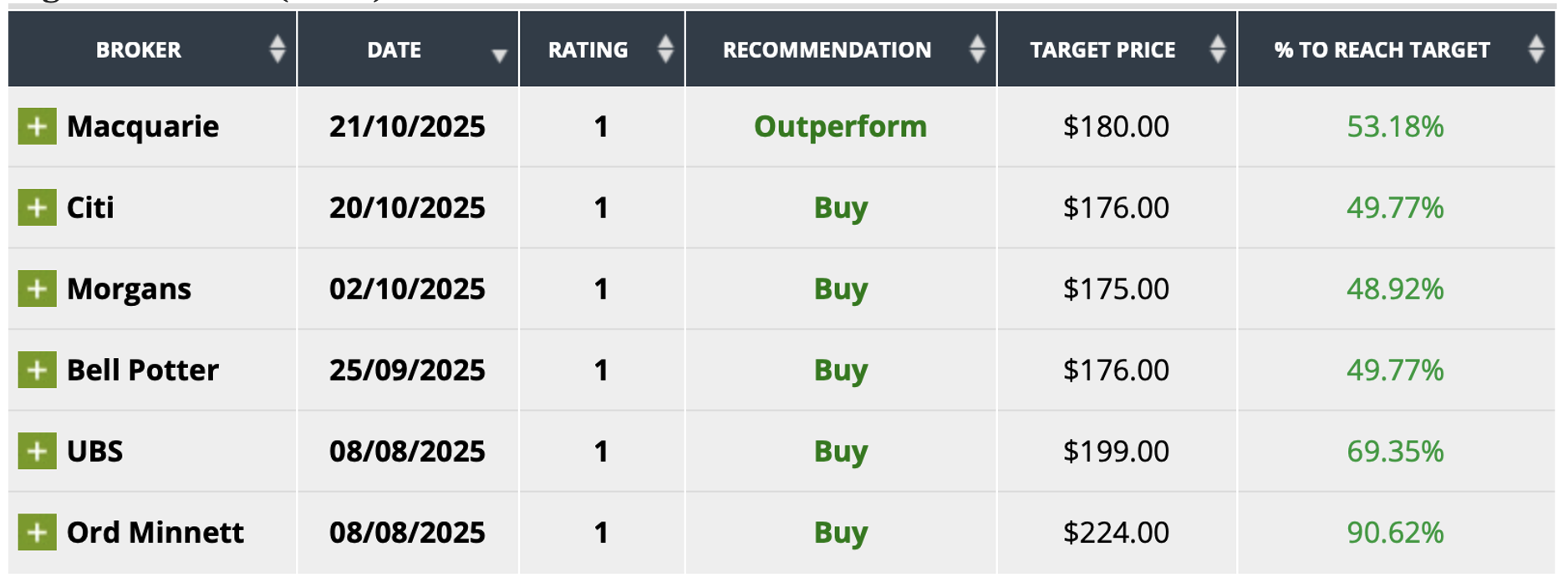Screen dimensions: 1568x582
Task: Sort by % To Reach Target arrows
Action: [1535, 49]
